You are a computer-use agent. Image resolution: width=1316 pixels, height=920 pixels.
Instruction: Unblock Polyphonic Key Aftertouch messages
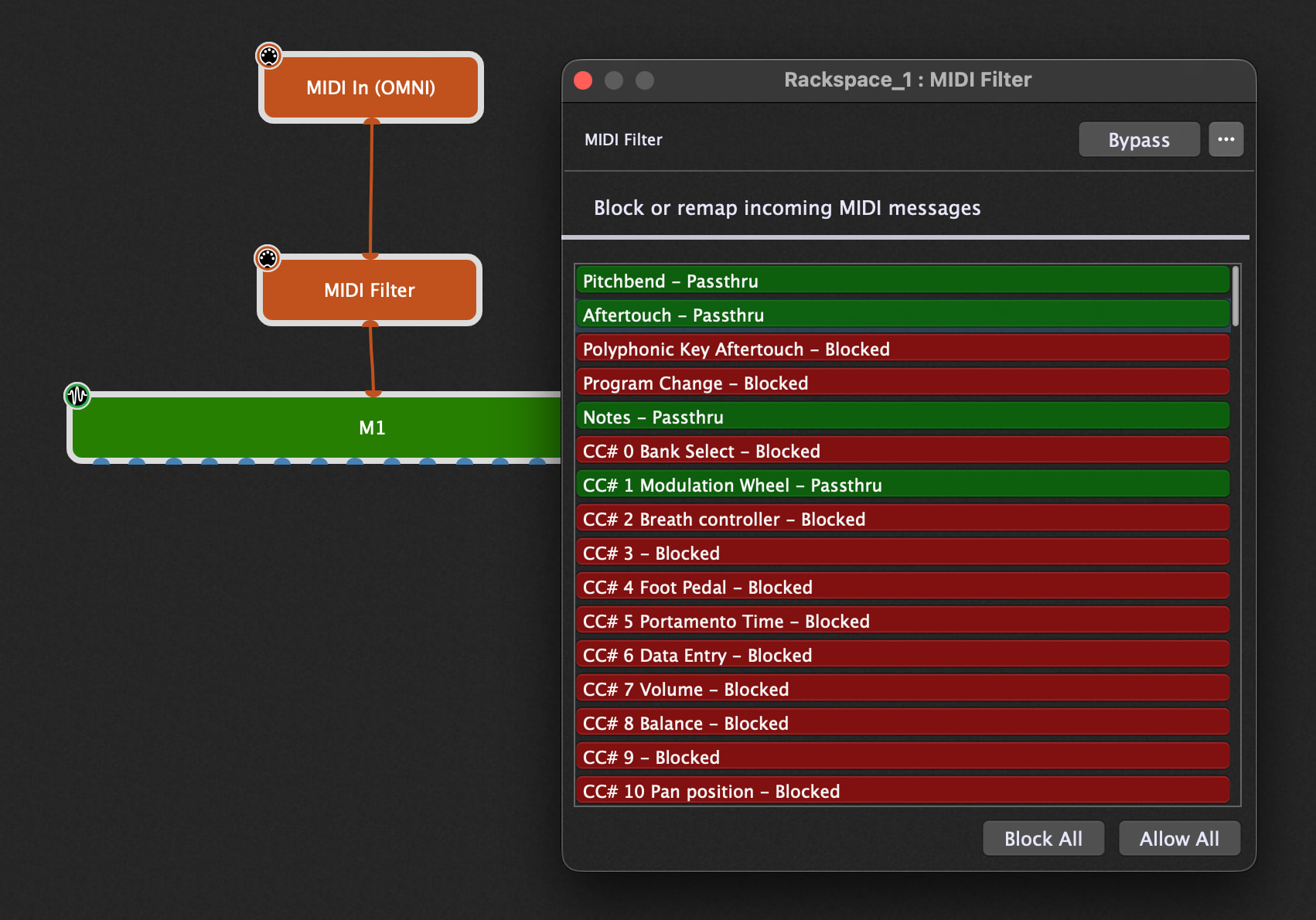point(902,349)
